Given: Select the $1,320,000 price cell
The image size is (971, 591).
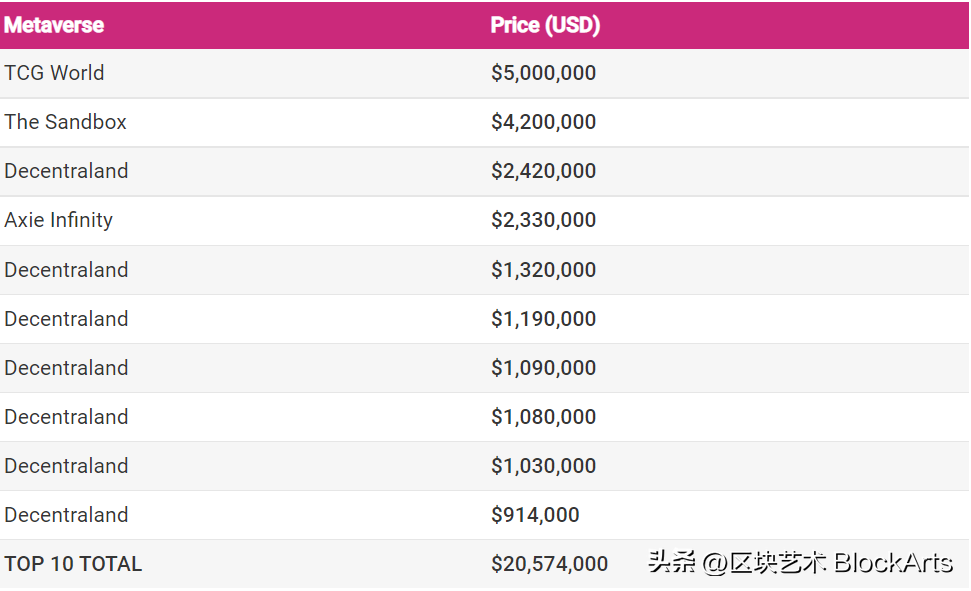Looking at the screenshot, I should pyautogui.click(x=543, y=270).
